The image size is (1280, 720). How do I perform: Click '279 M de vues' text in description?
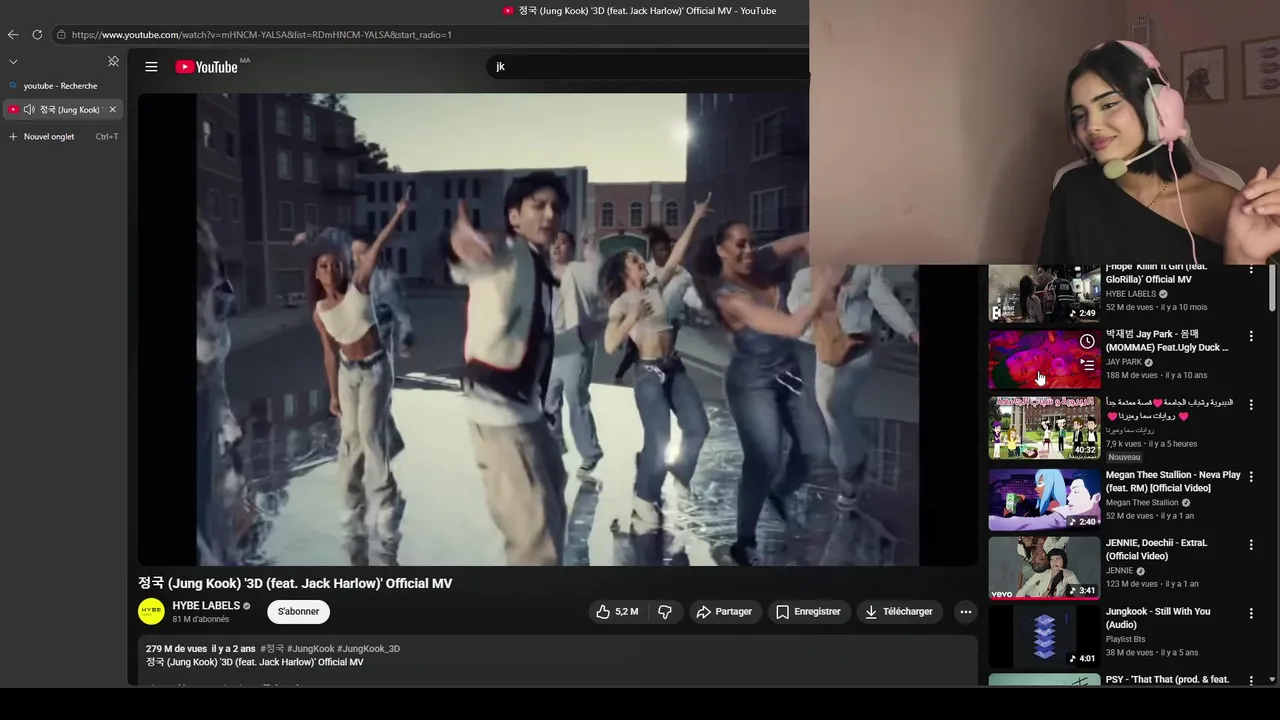tap(176, 649)
